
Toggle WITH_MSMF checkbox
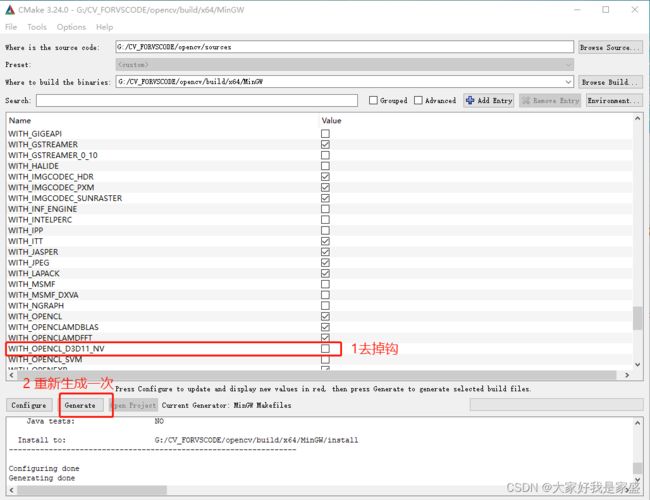tap(325, 284)
